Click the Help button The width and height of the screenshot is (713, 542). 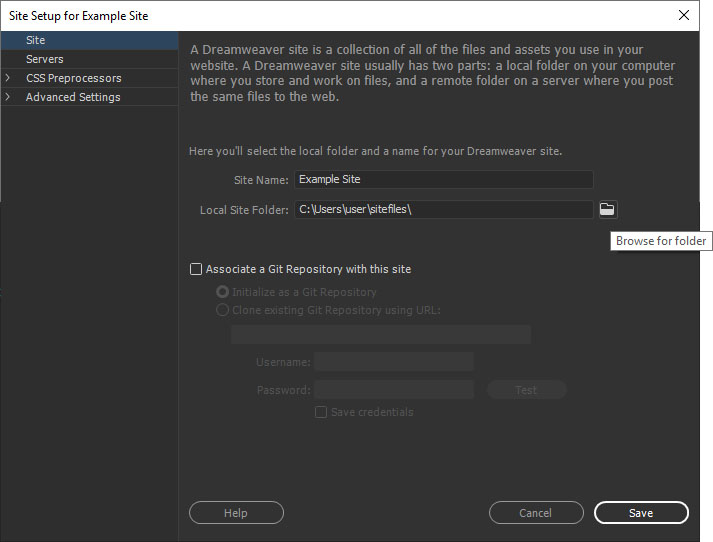click(x=236, y=513)
